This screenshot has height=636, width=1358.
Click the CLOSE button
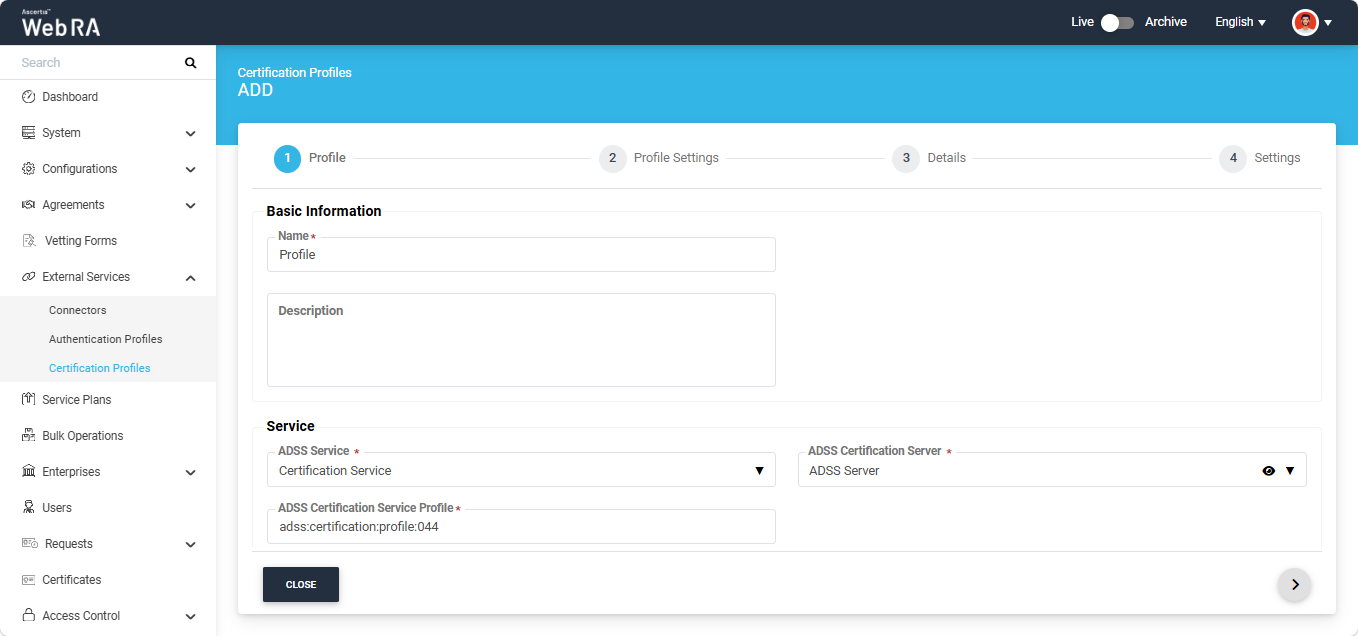point(301,585)
